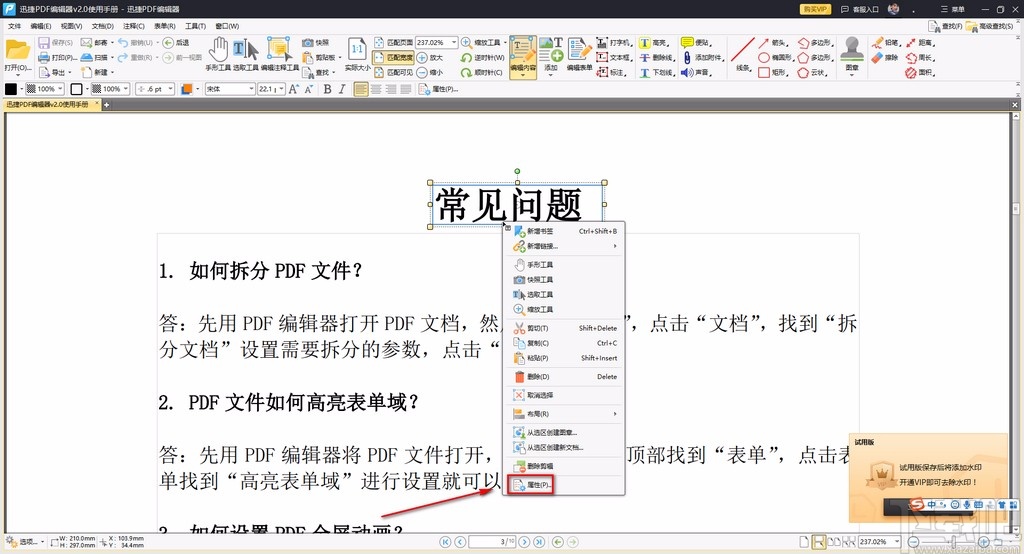The width and height of the screenshot is (1024, 554).
Task: Select the 铅笔 pencil tool
Action: [x=886, y=42]
